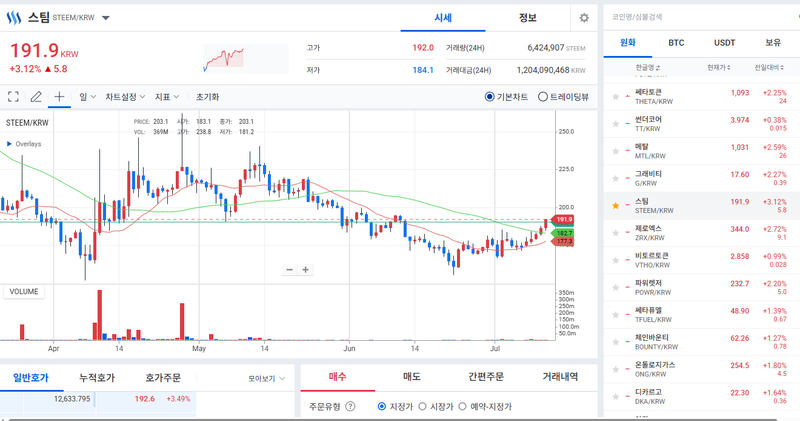Click the red 177.3 MA tag

coord(563,241)
